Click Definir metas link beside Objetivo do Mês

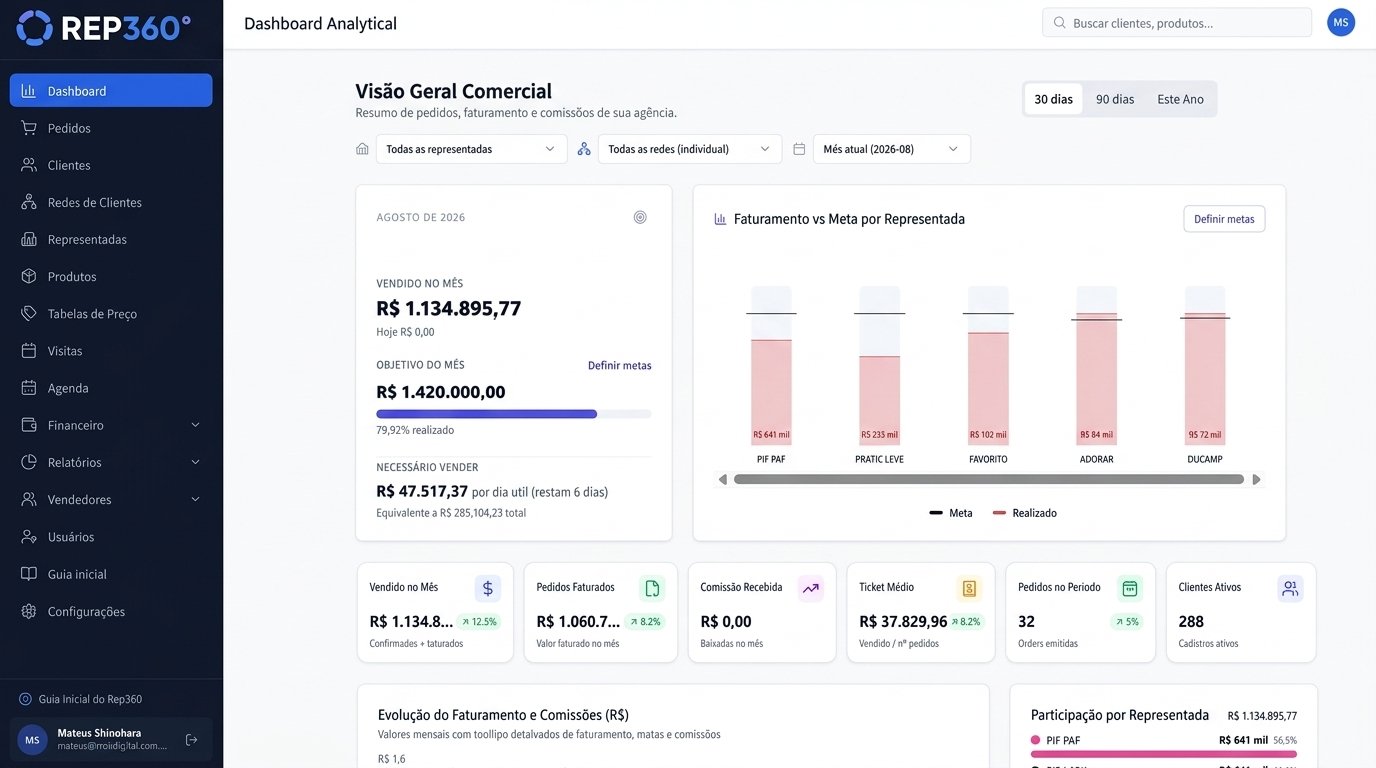pos(620,366)
